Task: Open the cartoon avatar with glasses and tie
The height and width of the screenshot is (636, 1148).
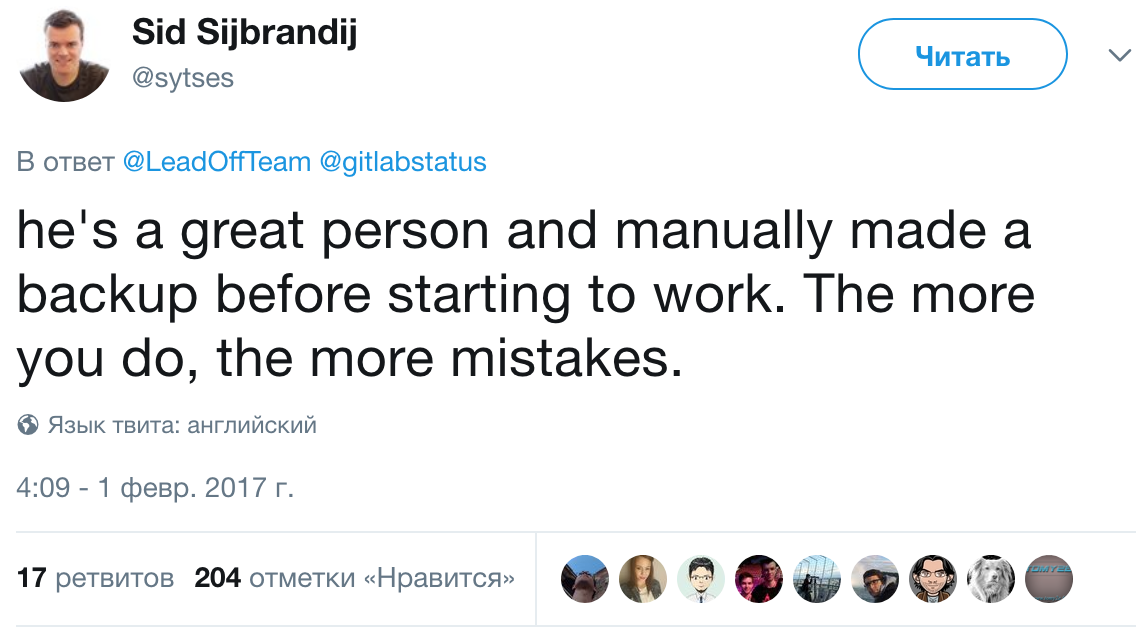Action: click(701, 579)
